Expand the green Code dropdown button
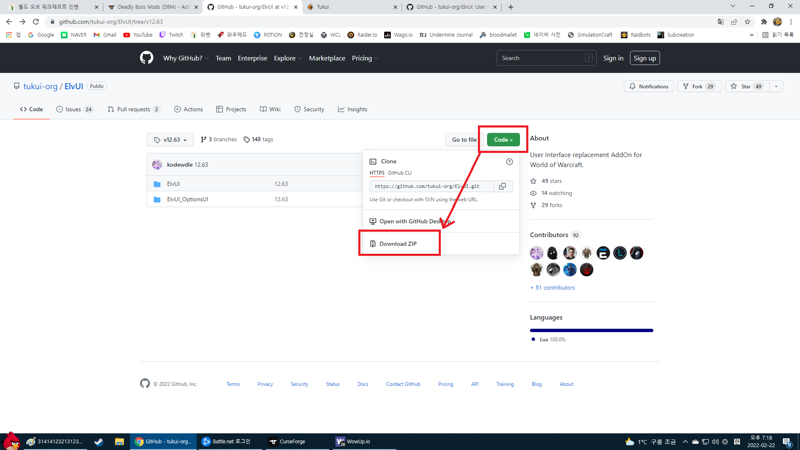This screenshot has height=450, width=800. 503,139
